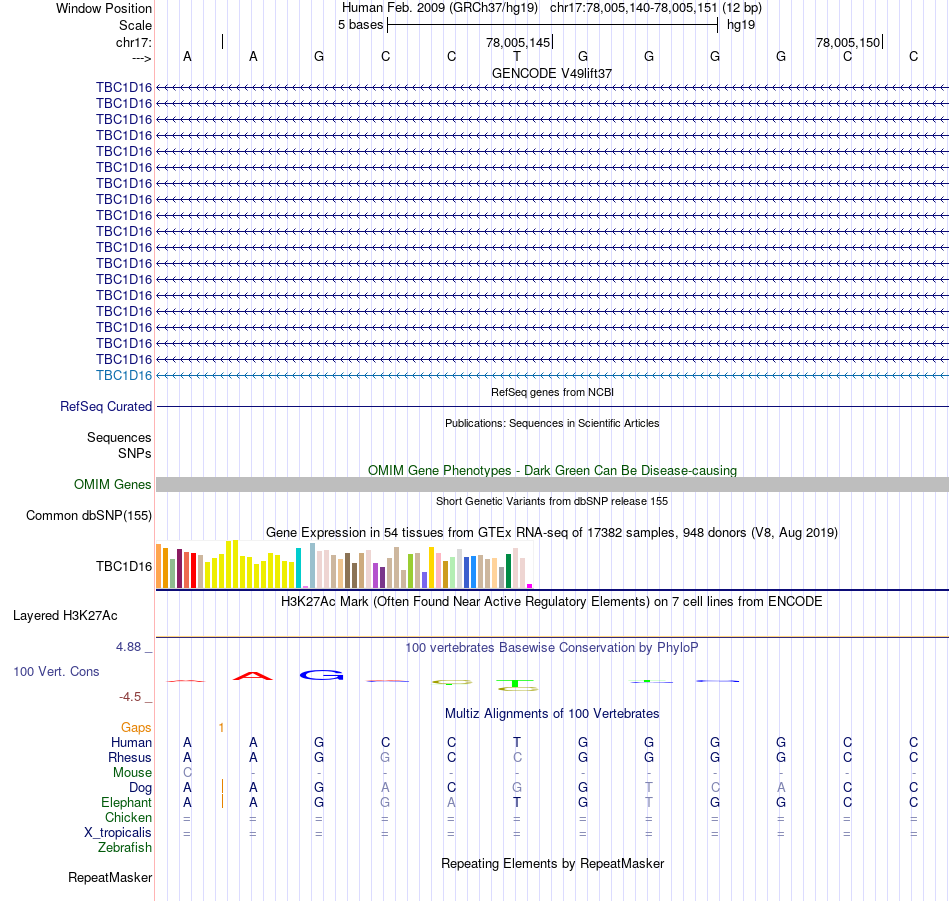Click the orange Gaps label
This screenshot has height=901, width=950.
point(136,727)
